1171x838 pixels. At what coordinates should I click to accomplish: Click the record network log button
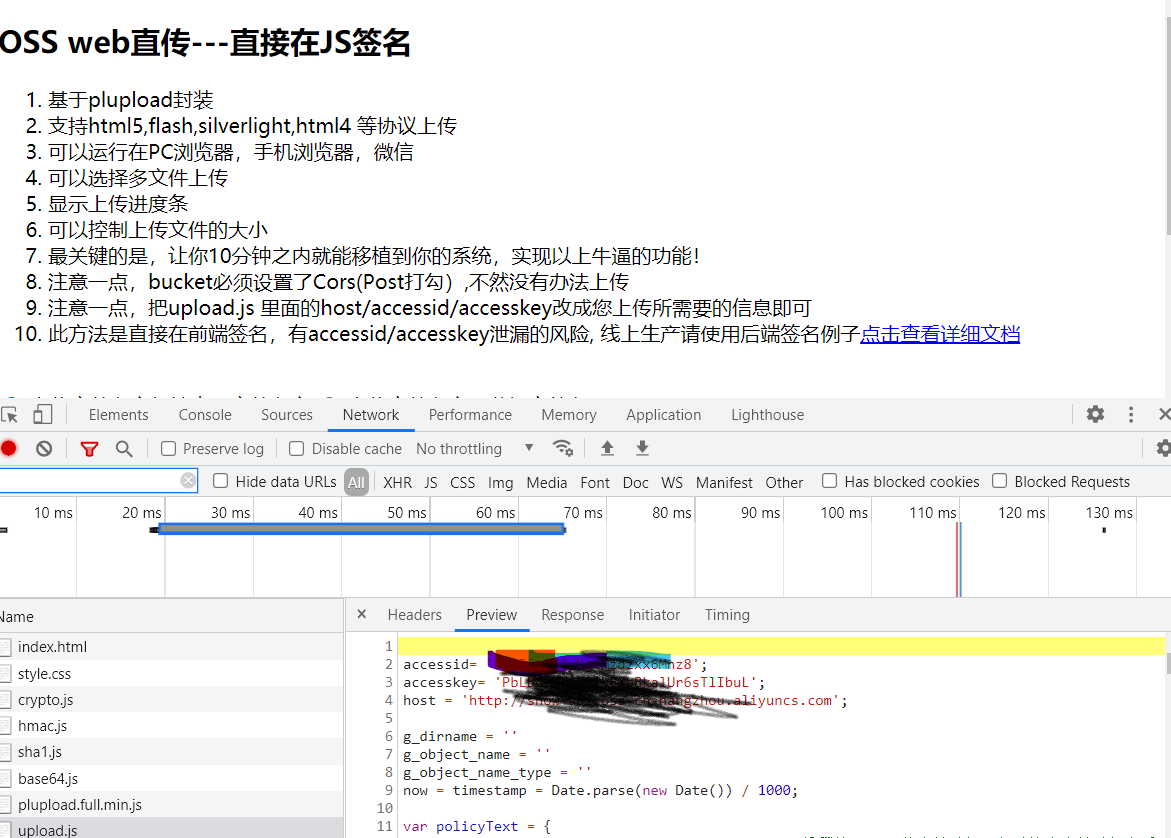coord(10,448)
